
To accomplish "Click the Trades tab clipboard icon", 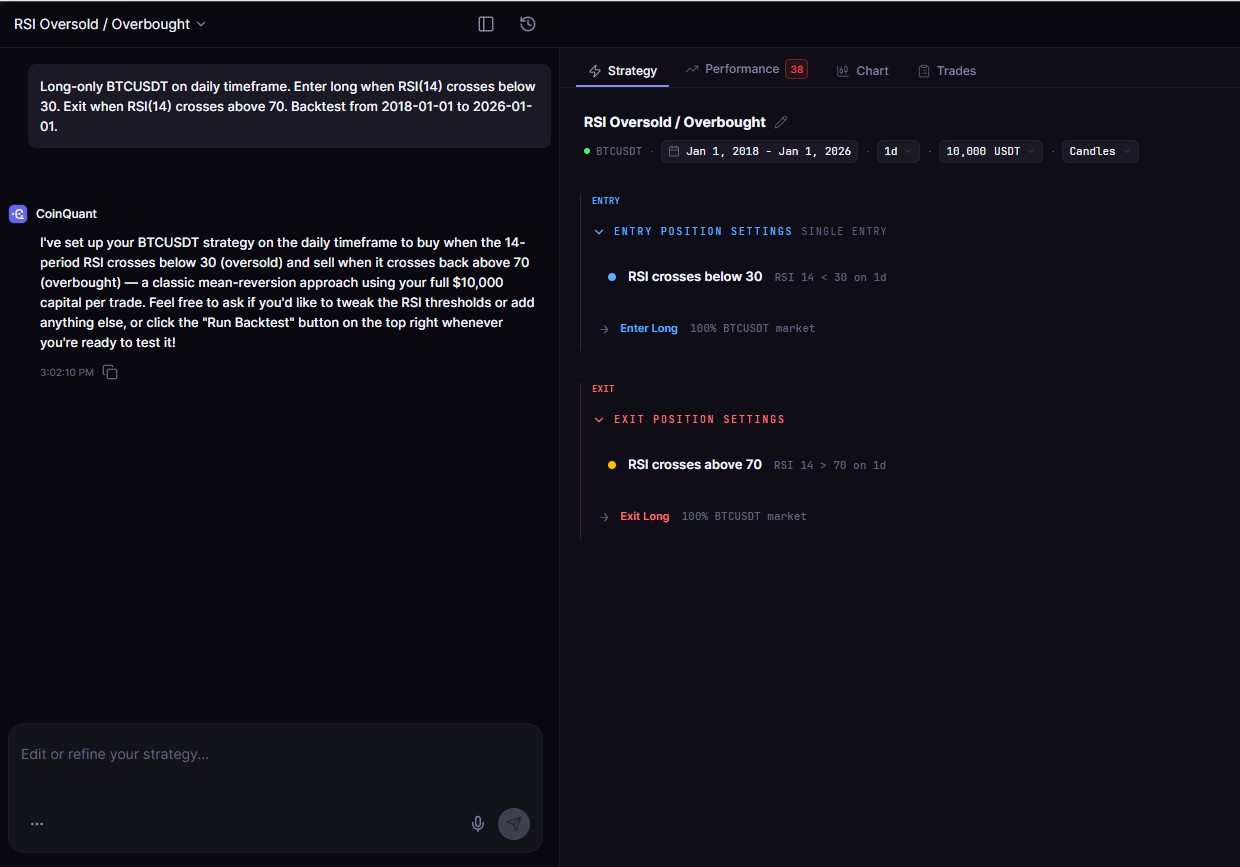I will coord(924,71).
